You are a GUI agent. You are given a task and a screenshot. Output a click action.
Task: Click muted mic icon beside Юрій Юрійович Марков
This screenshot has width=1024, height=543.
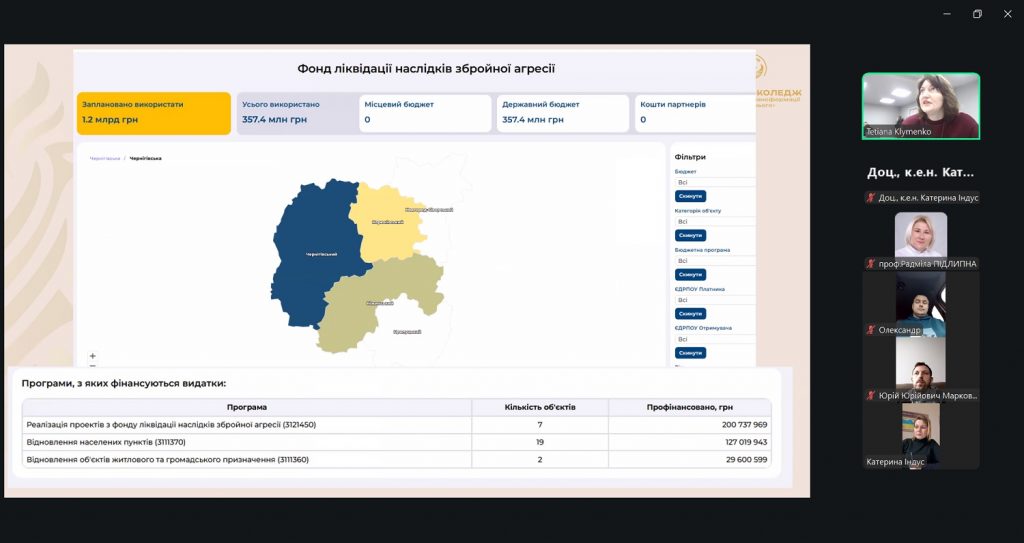[871, 396]
